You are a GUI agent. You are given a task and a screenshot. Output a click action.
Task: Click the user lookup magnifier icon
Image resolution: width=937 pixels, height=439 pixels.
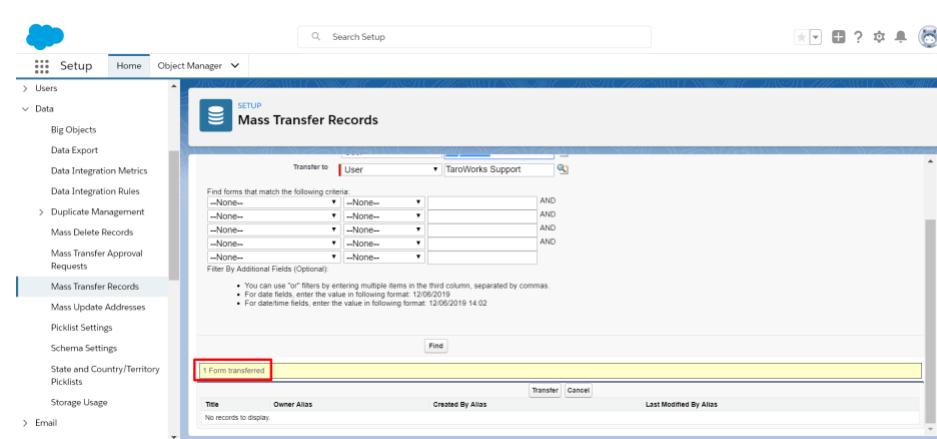(562, 169)
